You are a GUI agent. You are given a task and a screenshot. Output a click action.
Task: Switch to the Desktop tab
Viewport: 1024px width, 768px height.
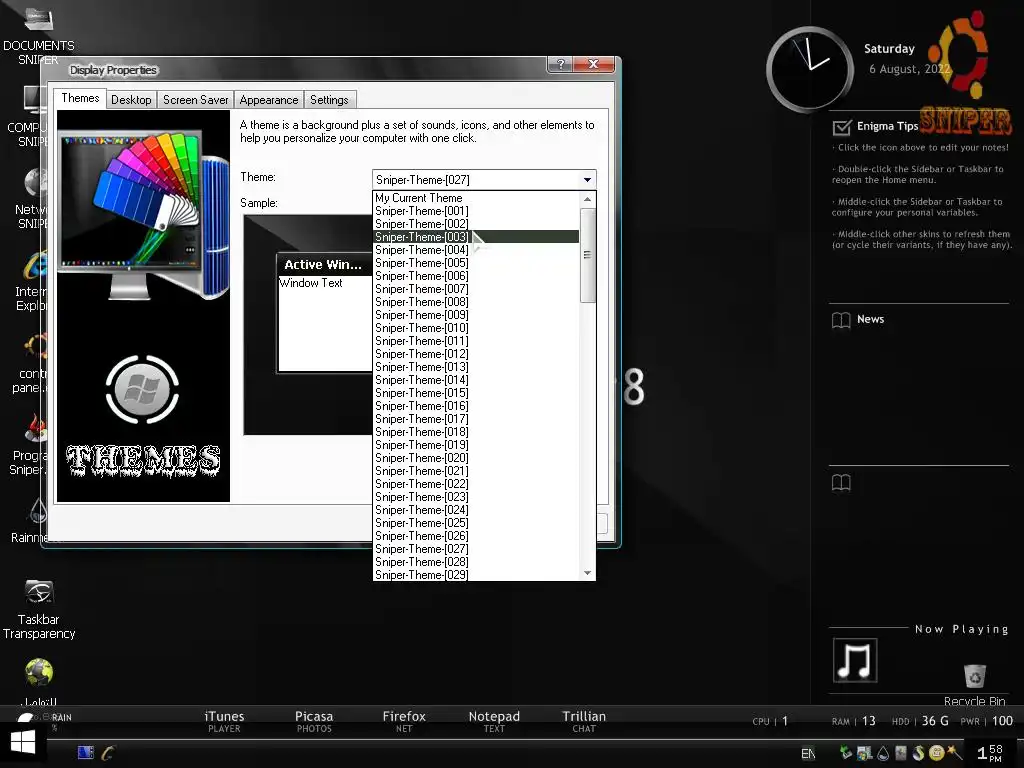[x=131, y=100]
